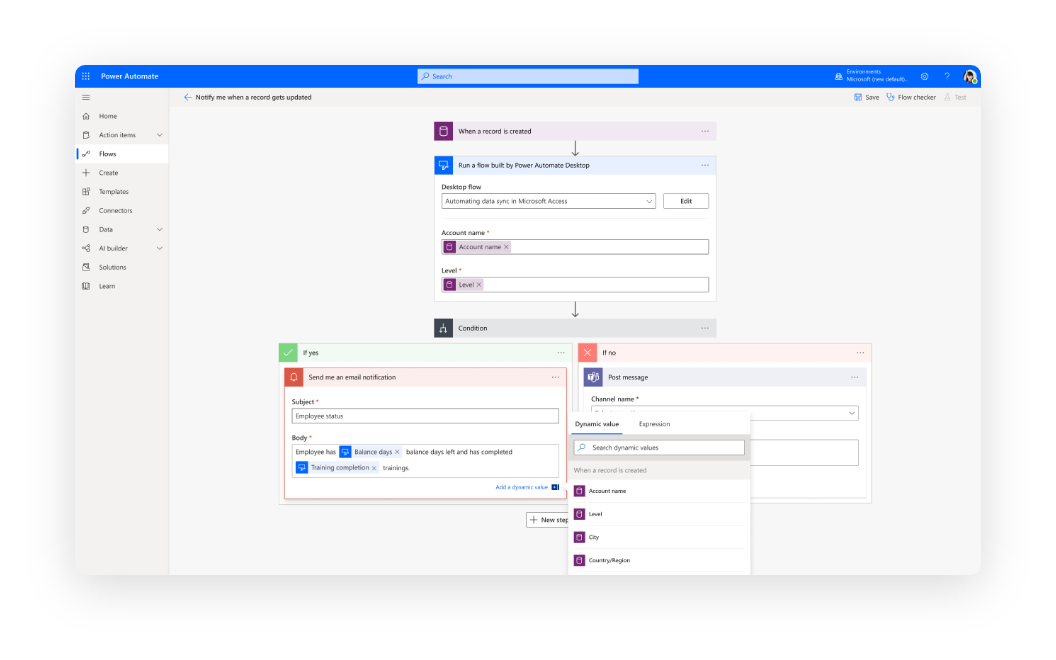Screen dimensions: 1056x660
Task: Run the Flow checker
Action: point(911,97)
